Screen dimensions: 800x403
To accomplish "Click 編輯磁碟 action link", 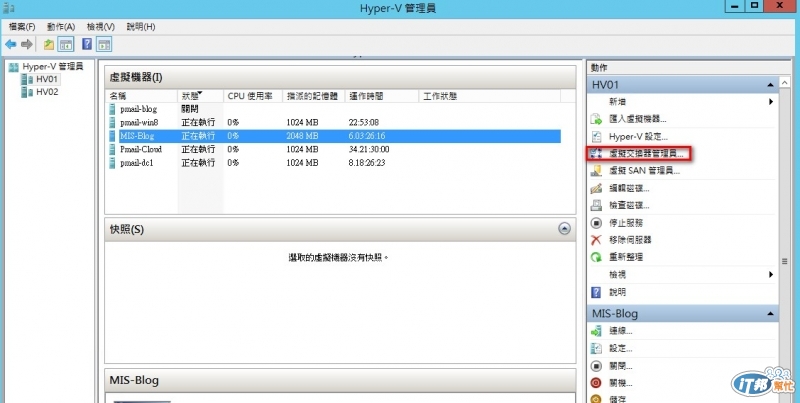I will click(629, 188).
